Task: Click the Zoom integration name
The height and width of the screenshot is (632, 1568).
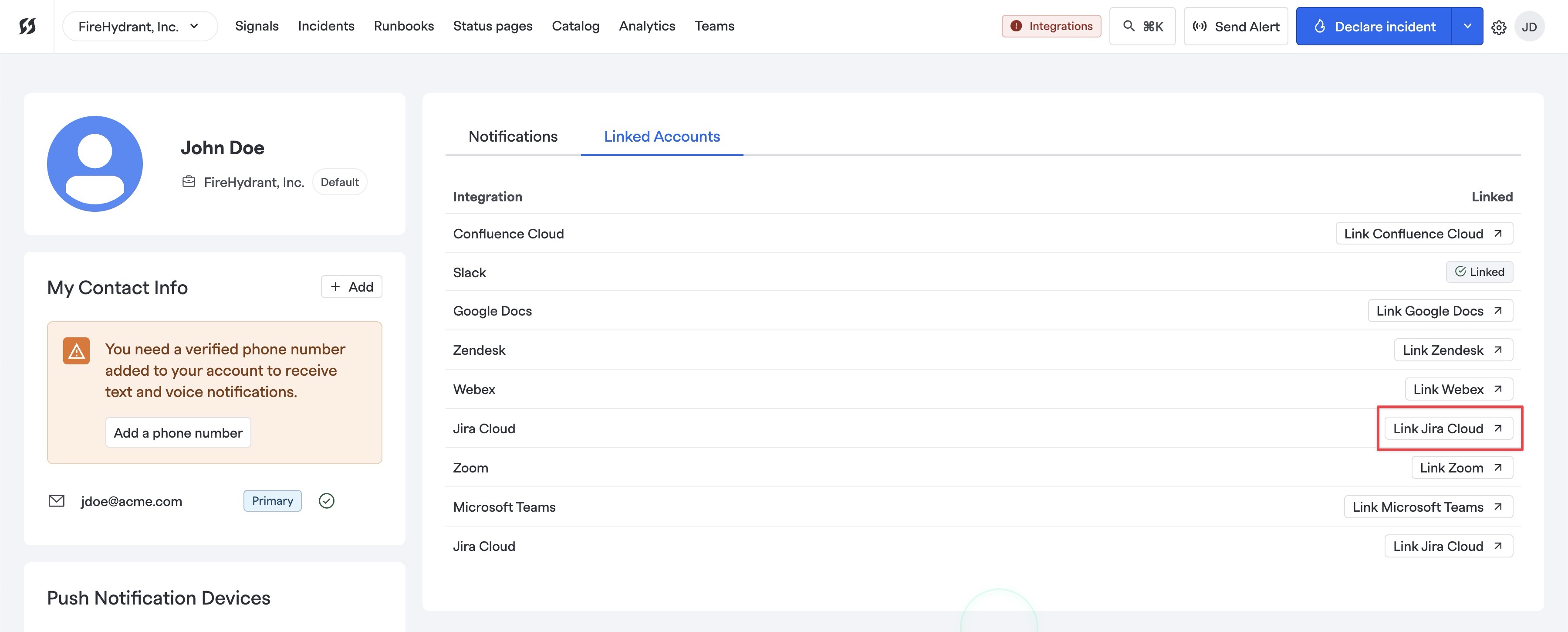Action: tap(470, 468)
